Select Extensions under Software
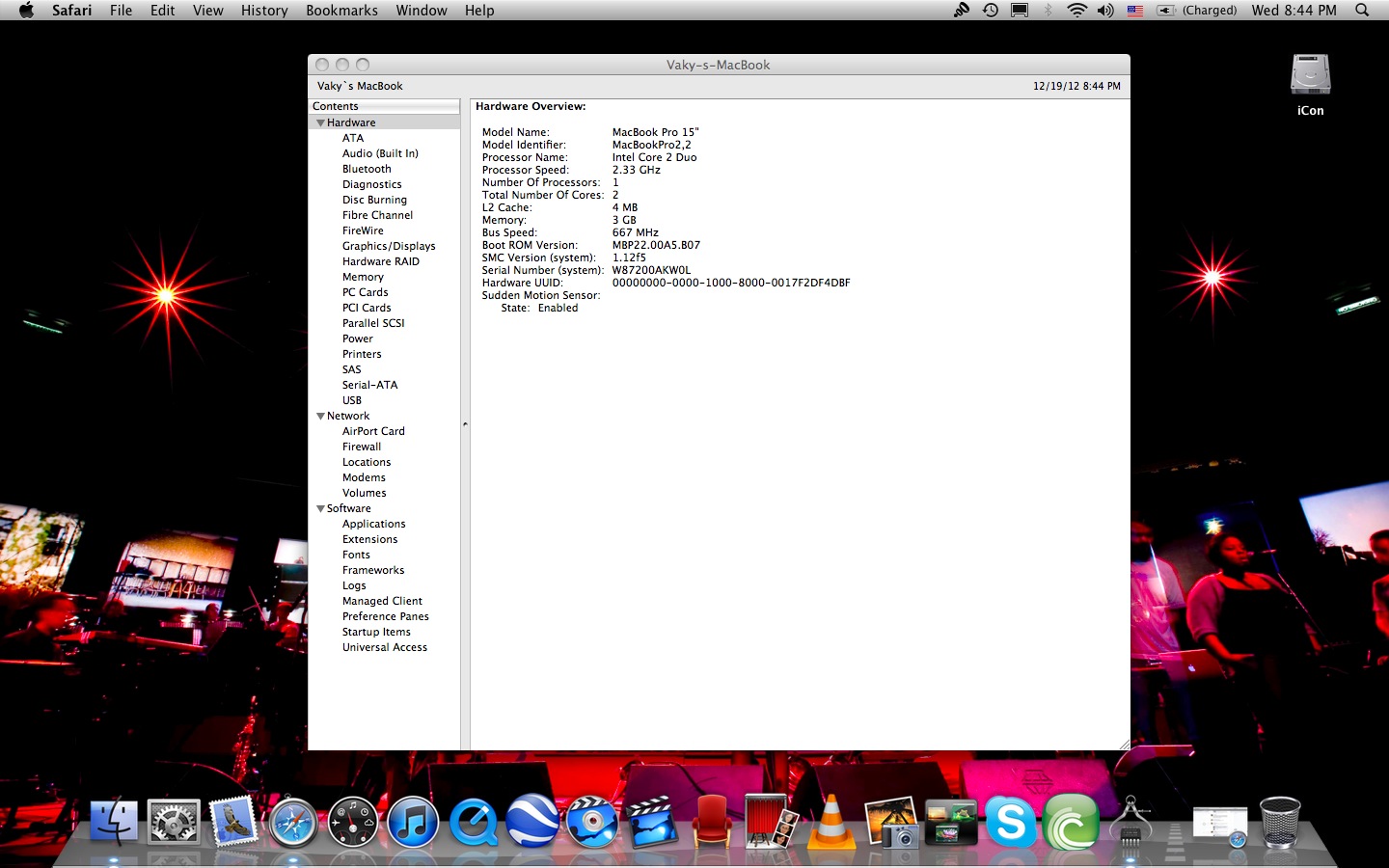 tap(369, 539)
